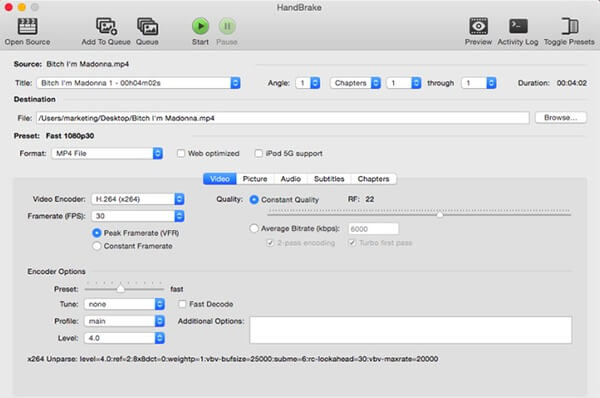The image size is (600, 398).
Task: Check the iPod 5G support box
Action: pos(259,153)
